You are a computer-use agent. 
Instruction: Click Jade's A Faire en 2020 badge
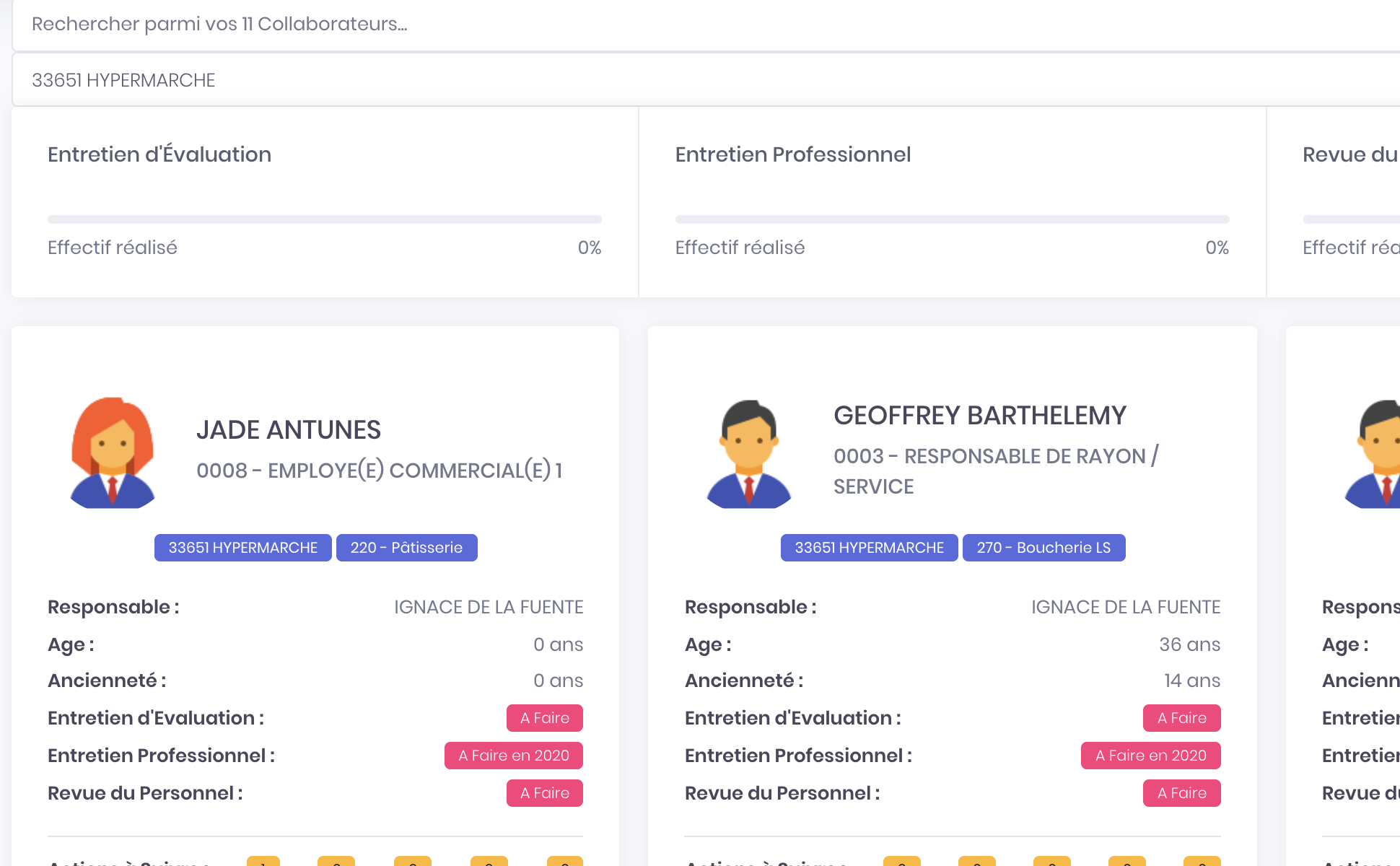click(x=513, y=756)
